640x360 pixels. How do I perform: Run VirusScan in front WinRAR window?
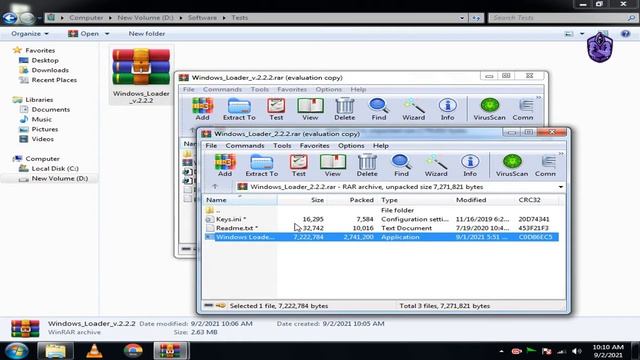512,165
